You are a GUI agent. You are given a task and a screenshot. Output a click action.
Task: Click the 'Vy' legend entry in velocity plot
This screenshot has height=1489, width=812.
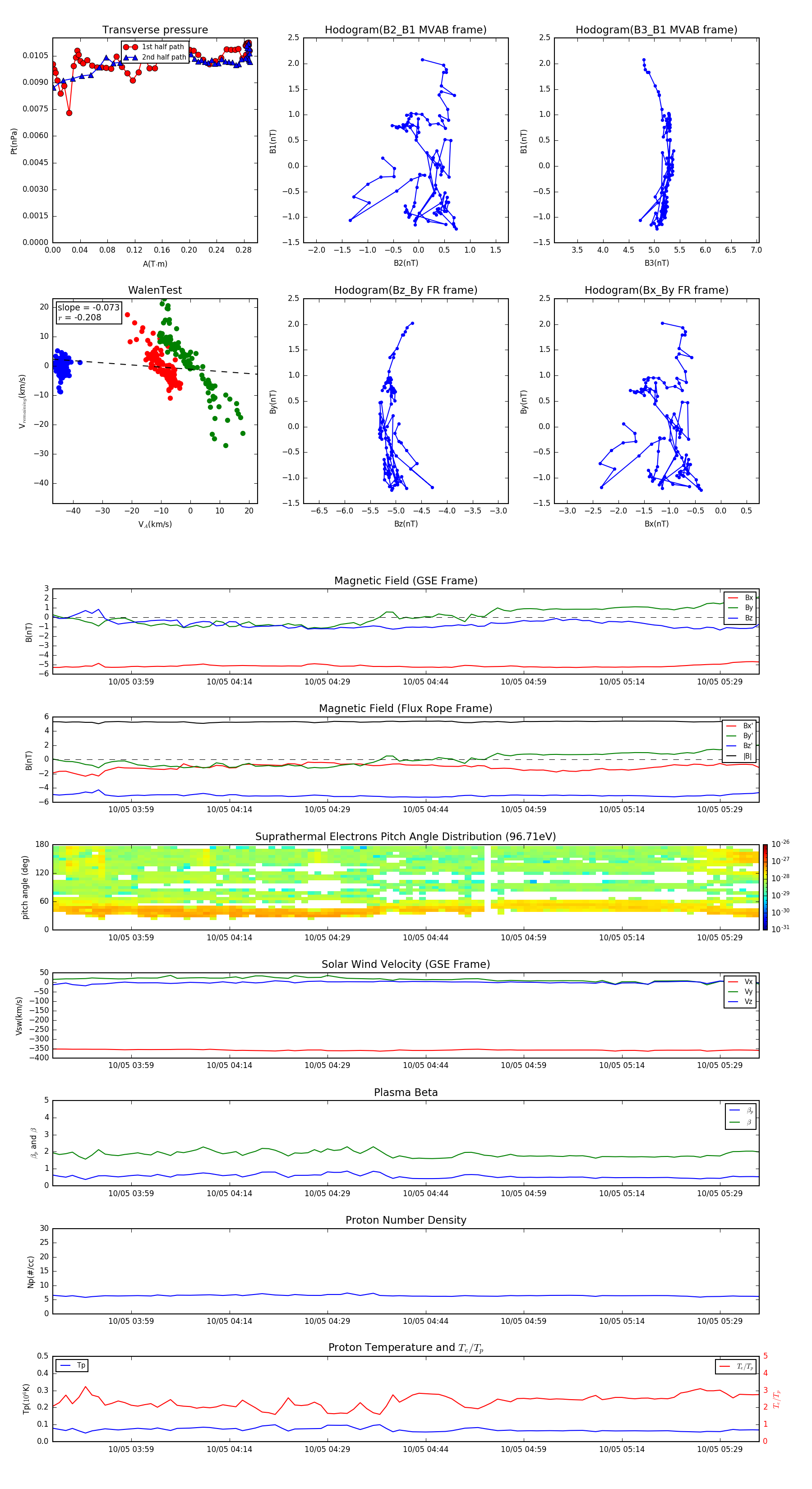(741, 991)
